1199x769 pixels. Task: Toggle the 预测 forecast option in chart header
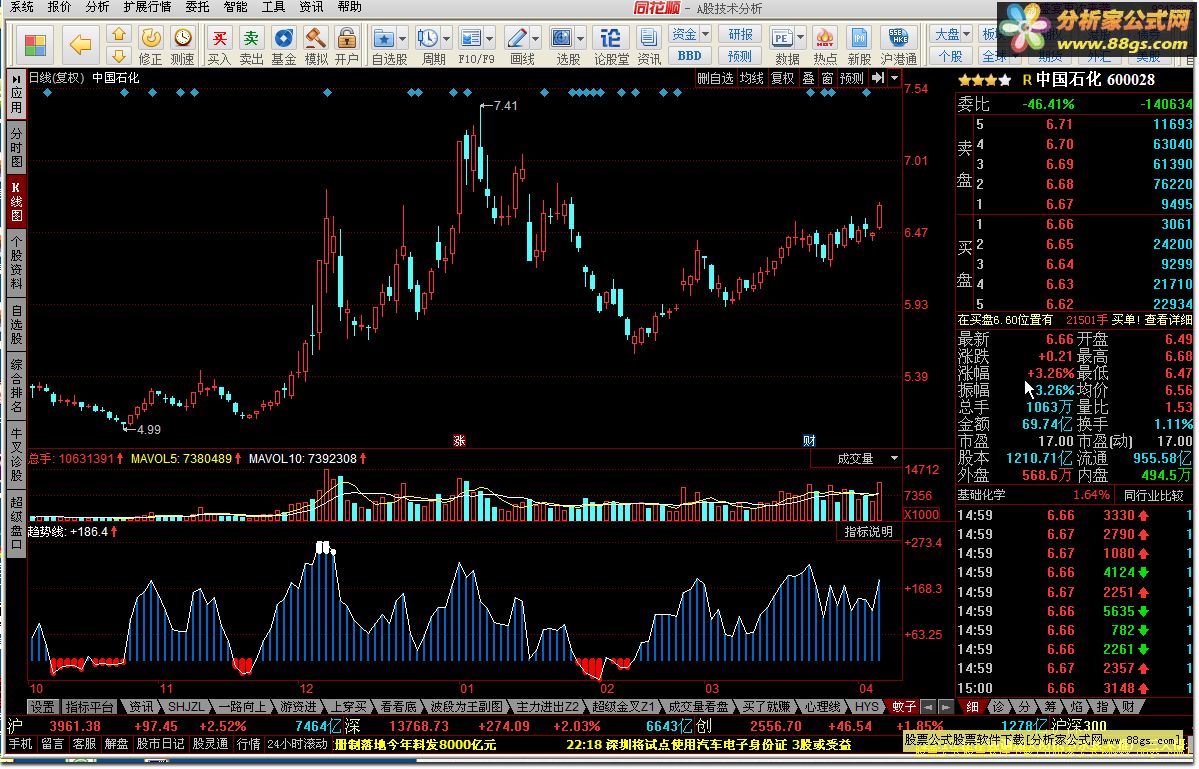pyautogui.click(x=851, y=78)
